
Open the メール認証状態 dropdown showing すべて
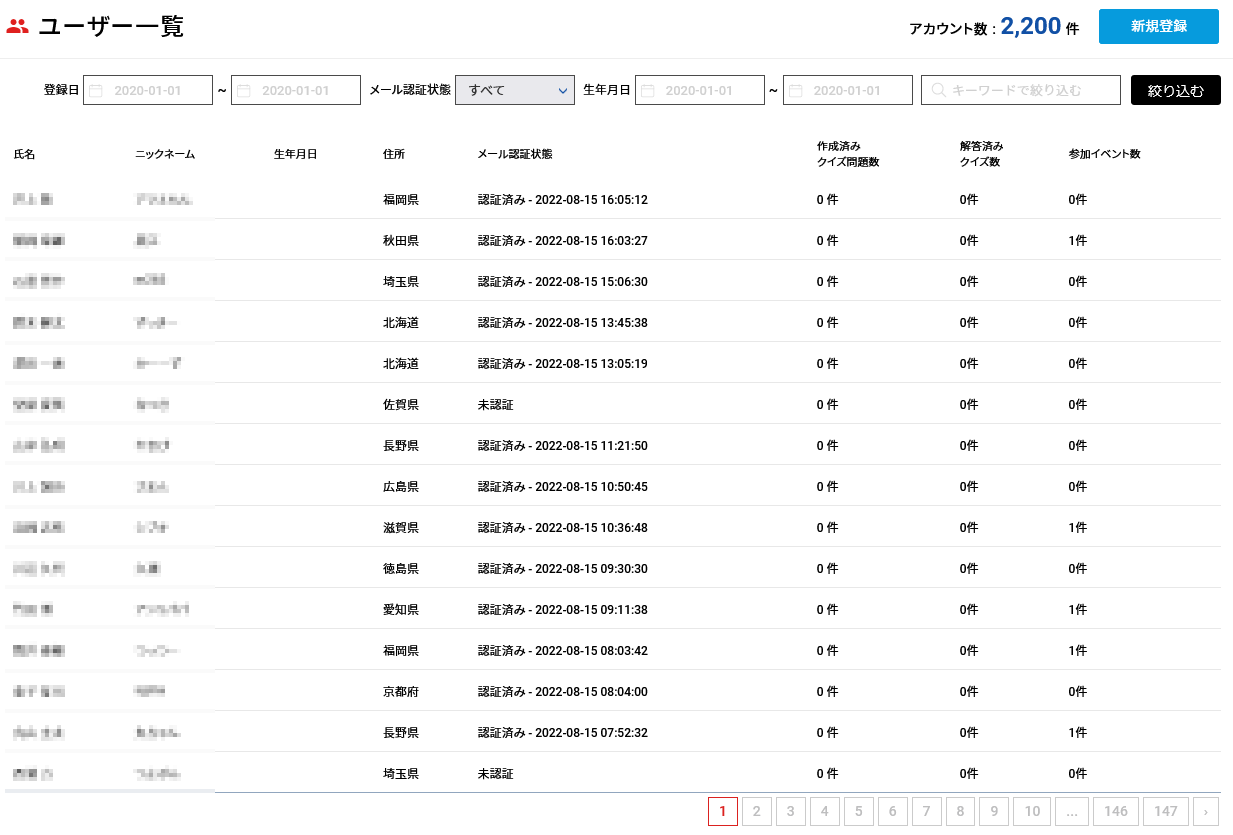tap(514, 90)
